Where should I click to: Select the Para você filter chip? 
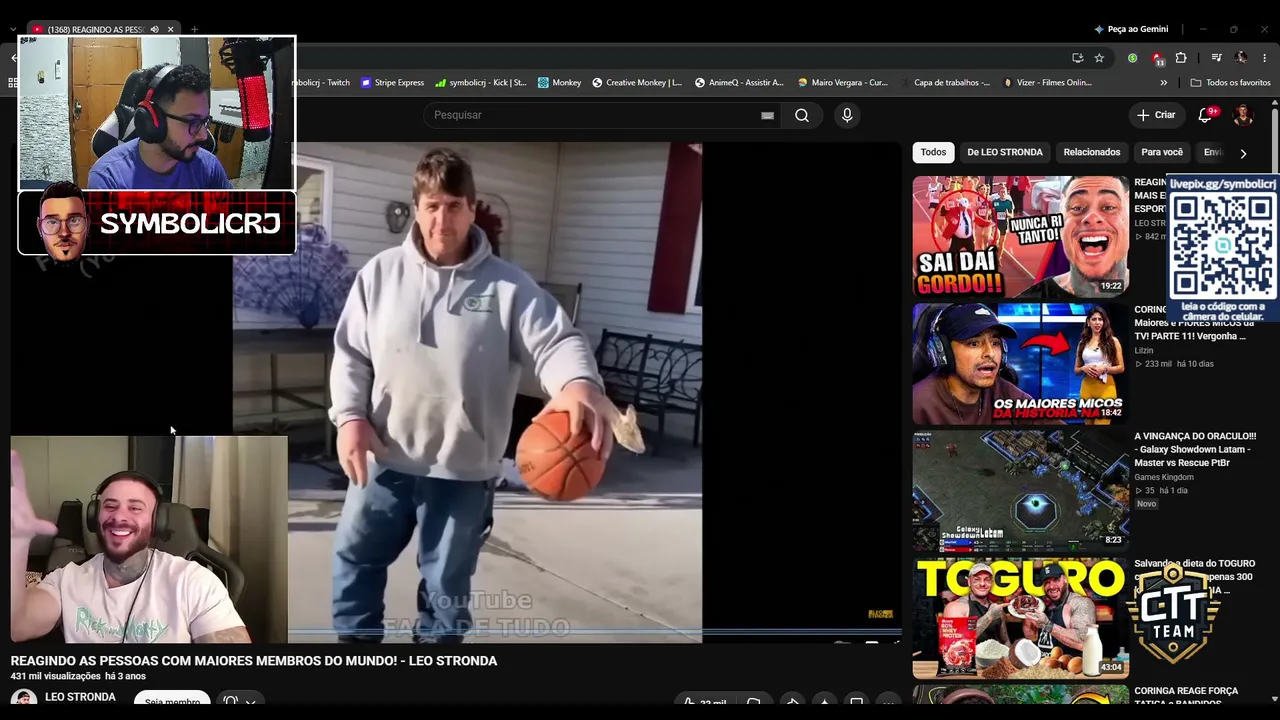1162,152
